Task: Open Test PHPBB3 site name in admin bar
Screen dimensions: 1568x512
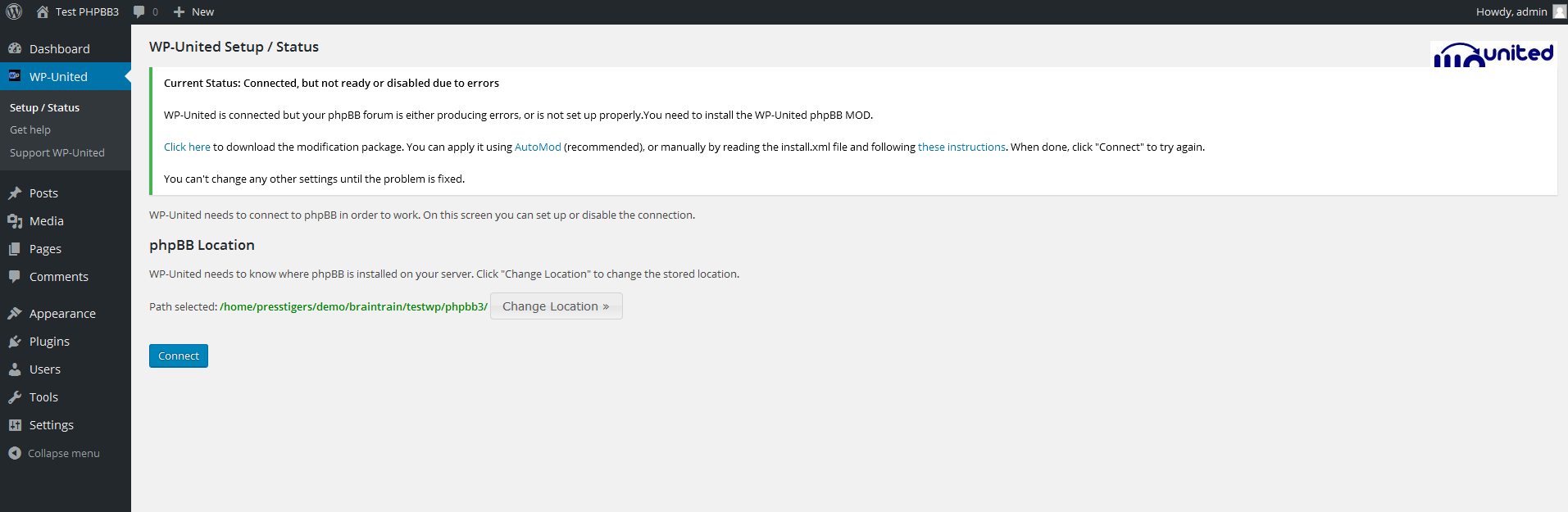Action: tap(87, 11)
